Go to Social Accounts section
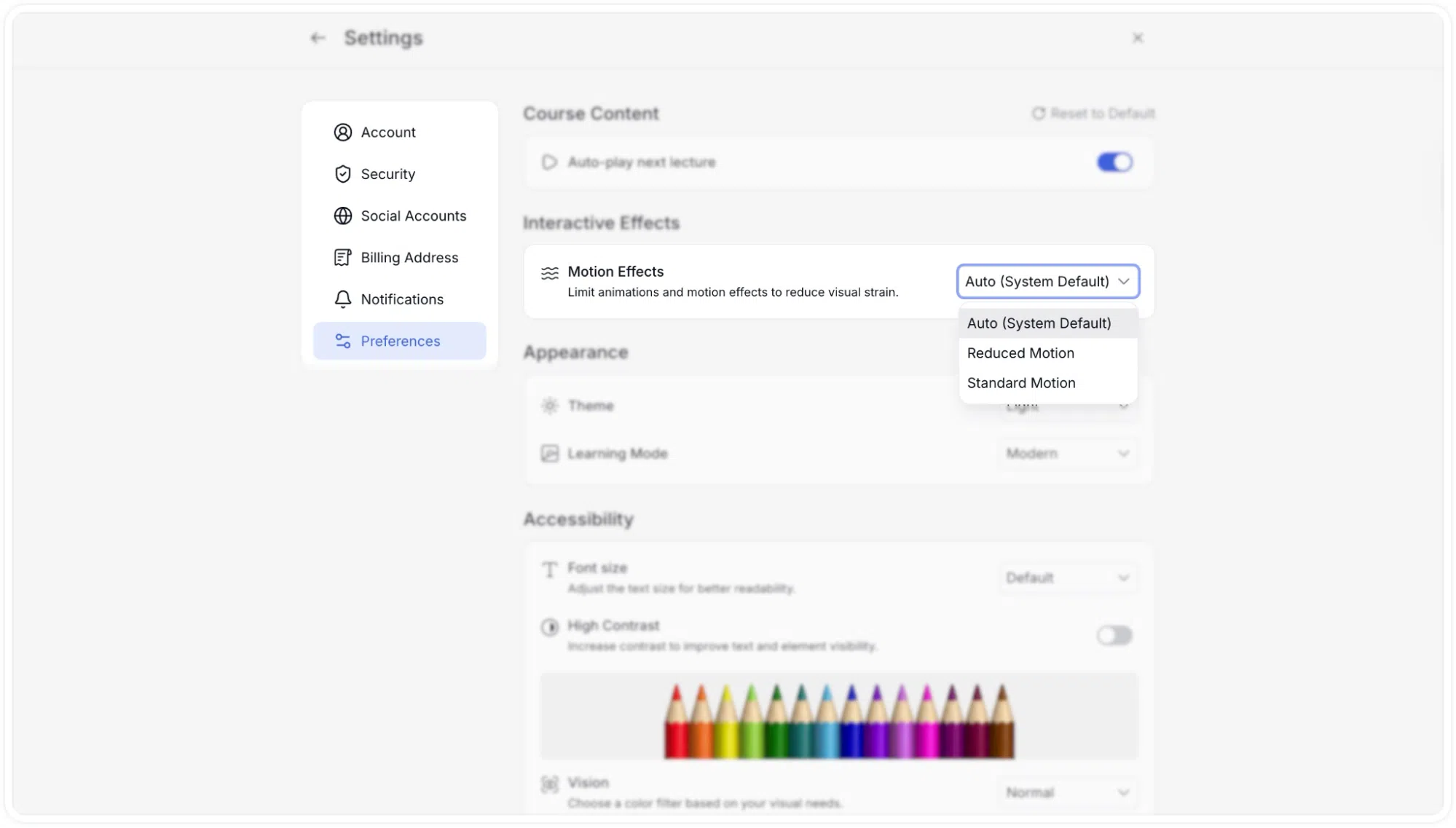The image size is (1456, 828). 399,216
